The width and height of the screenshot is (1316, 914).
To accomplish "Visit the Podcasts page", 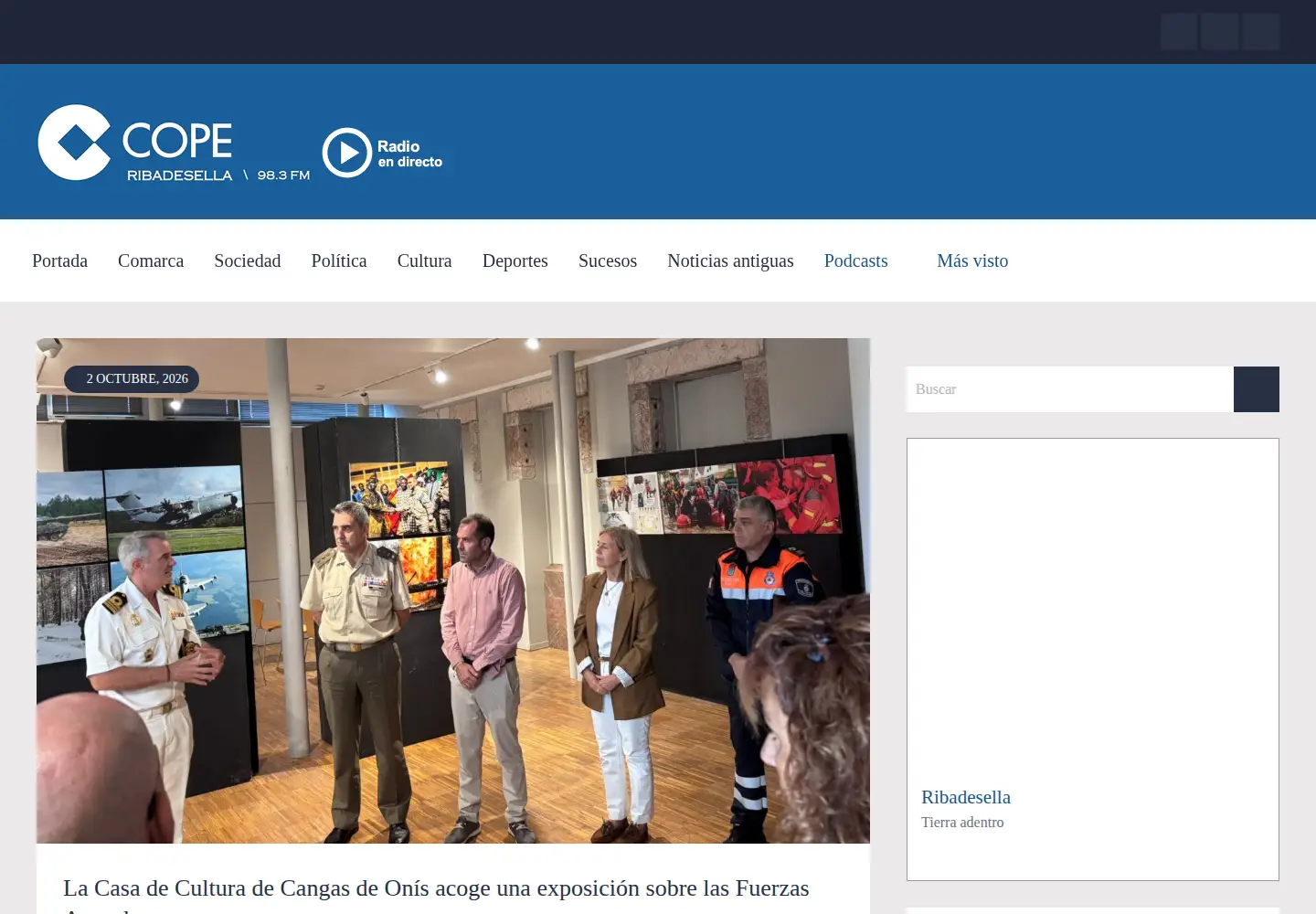I will click(856, 260).
